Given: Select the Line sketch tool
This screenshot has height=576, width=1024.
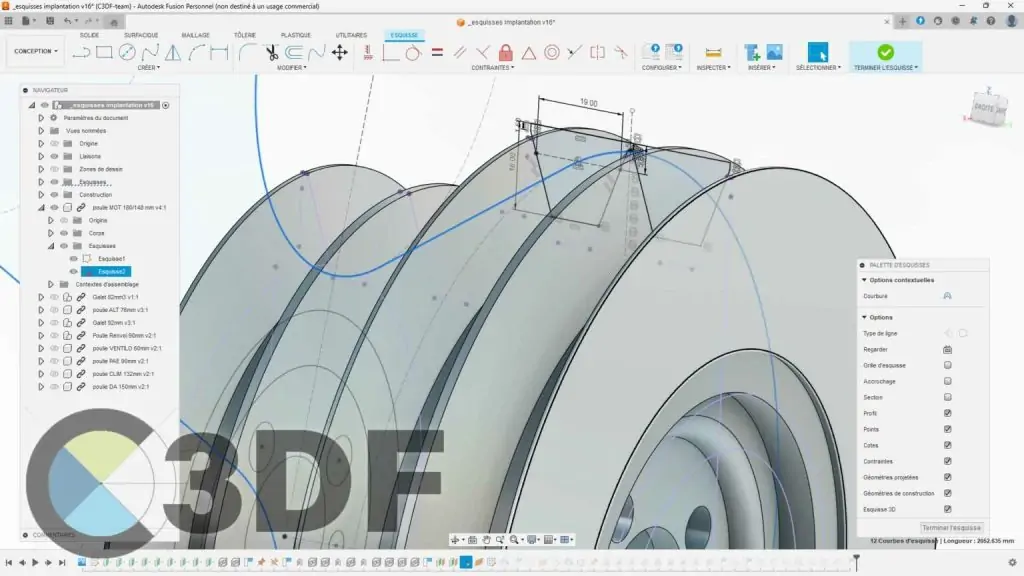Looking at the screenshot, I should click(81, 52).
